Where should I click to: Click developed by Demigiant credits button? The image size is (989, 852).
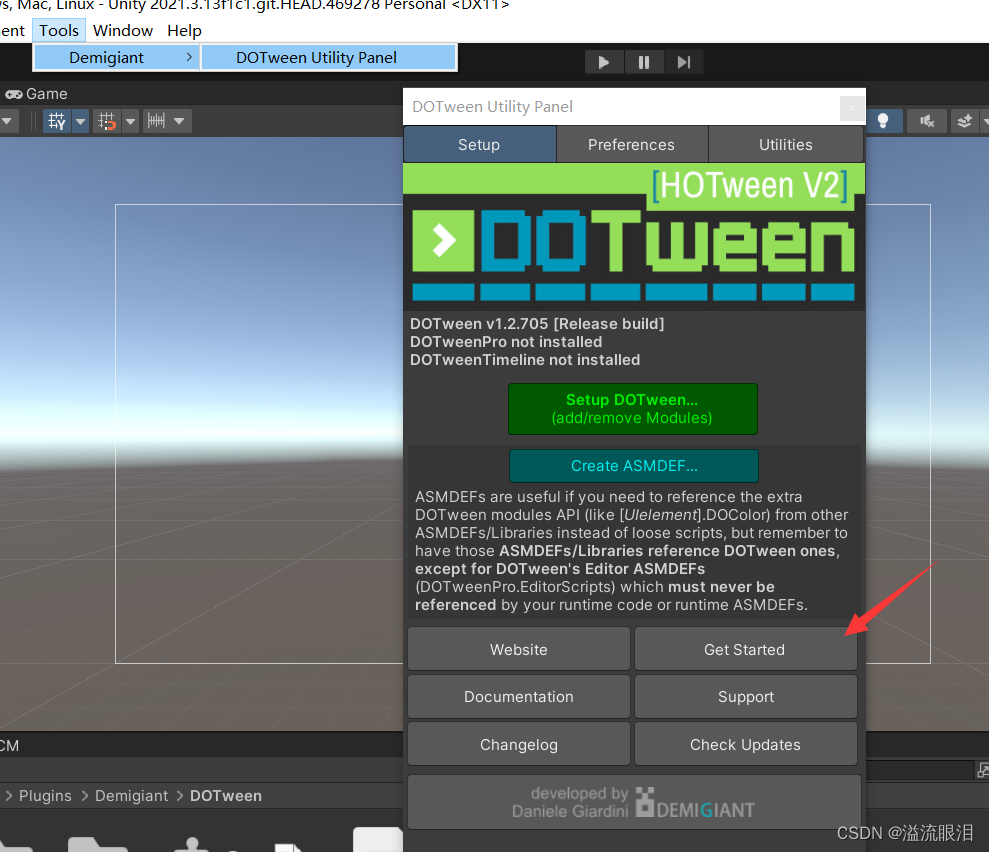click(x=634, y=802)
